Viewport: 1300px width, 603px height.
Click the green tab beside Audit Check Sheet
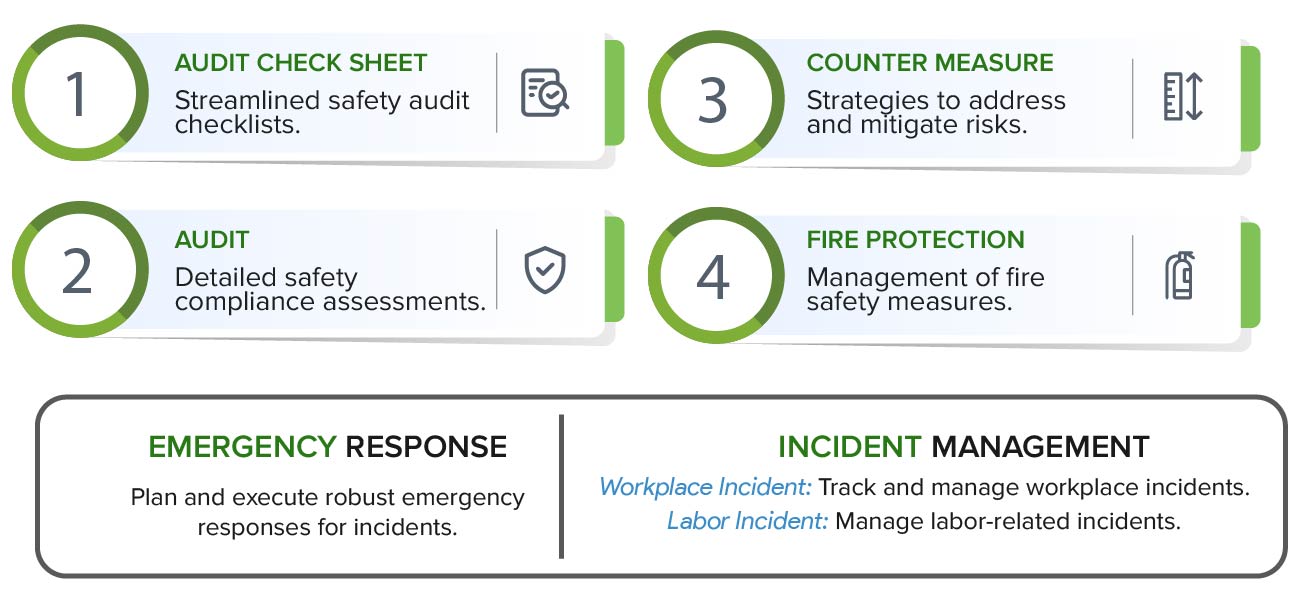(614, 93)
